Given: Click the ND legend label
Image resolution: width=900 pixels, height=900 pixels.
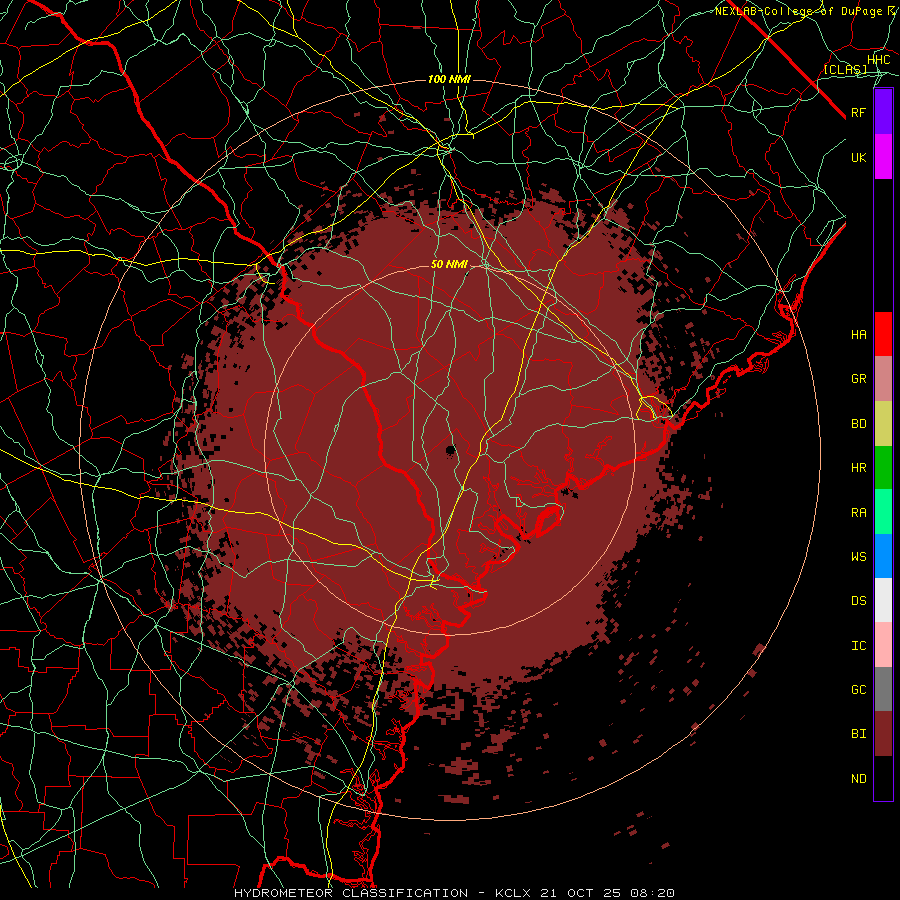Looking at the screenshot, I should (x=858, y=779).
